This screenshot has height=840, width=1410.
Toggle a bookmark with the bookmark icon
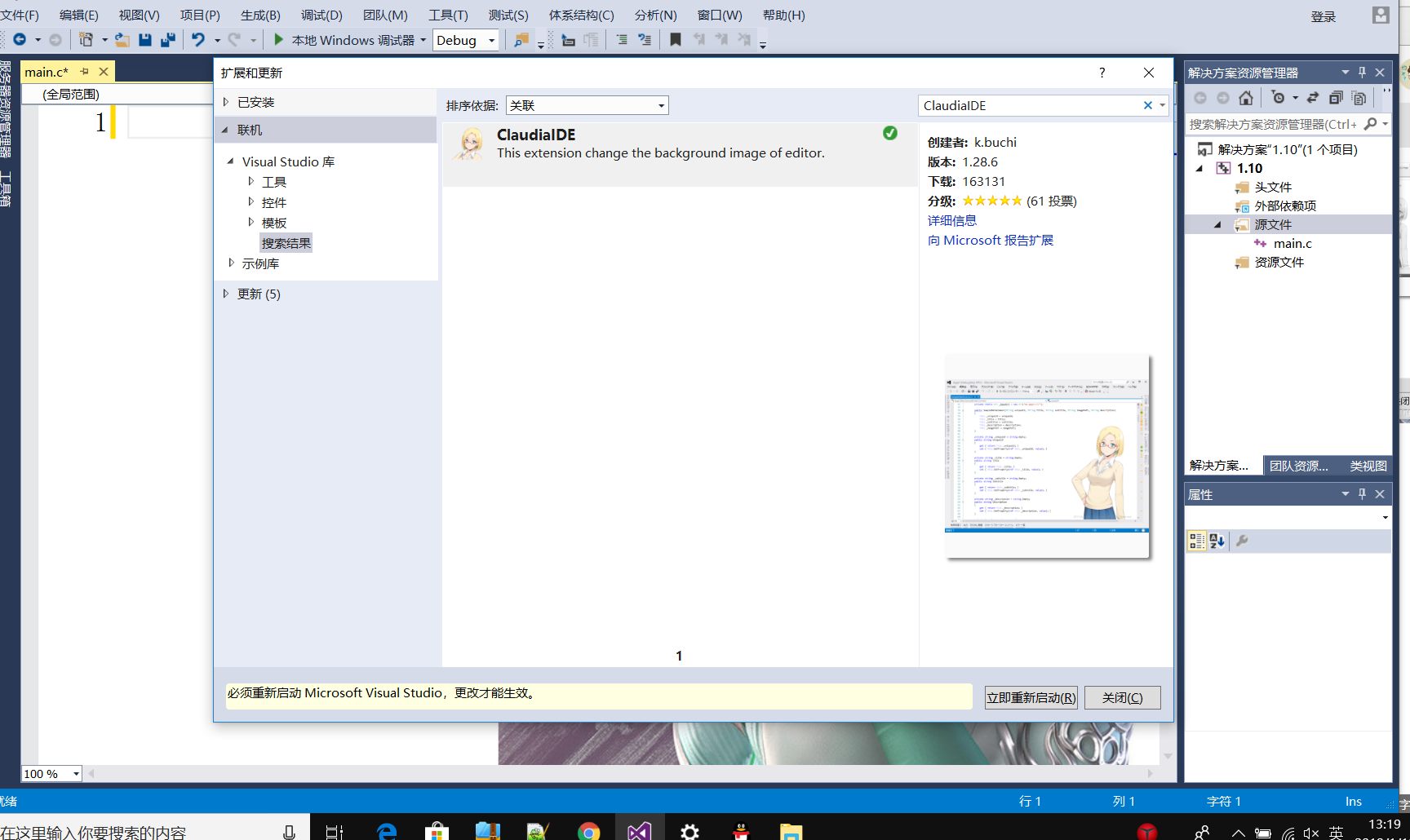(676, 39)
